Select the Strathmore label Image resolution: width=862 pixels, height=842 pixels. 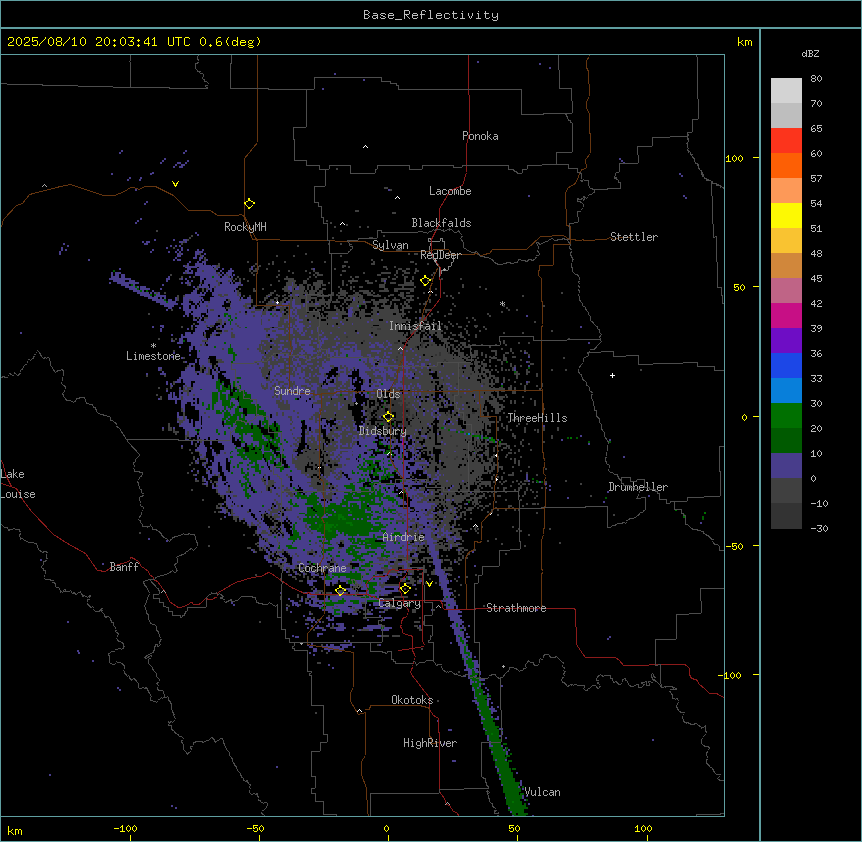click(x=516, y=608)
